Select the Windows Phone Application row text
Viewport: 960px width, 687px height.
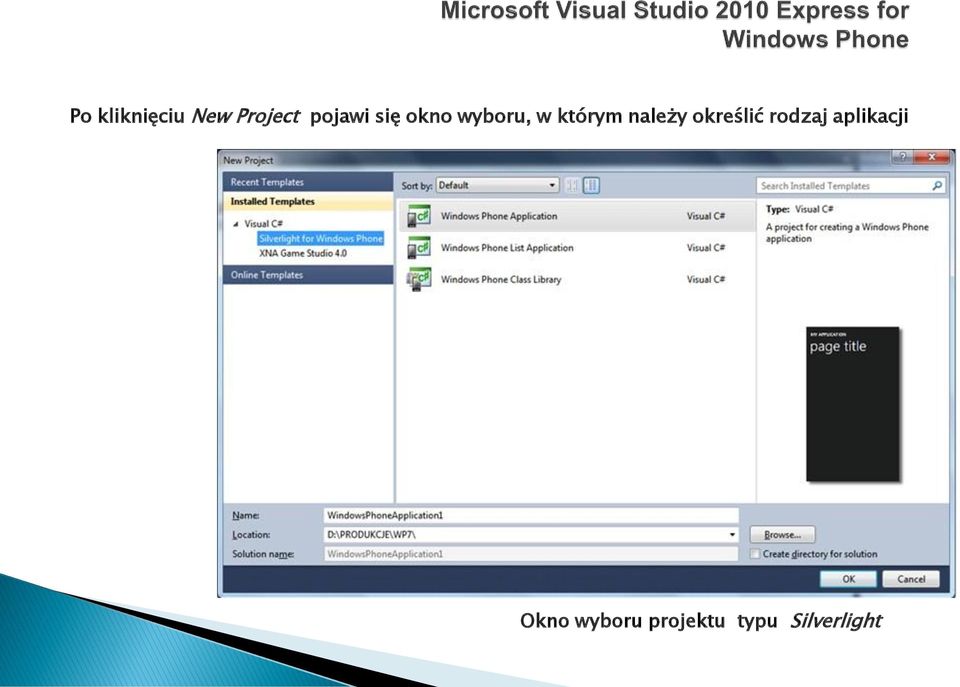coord(499,216)
